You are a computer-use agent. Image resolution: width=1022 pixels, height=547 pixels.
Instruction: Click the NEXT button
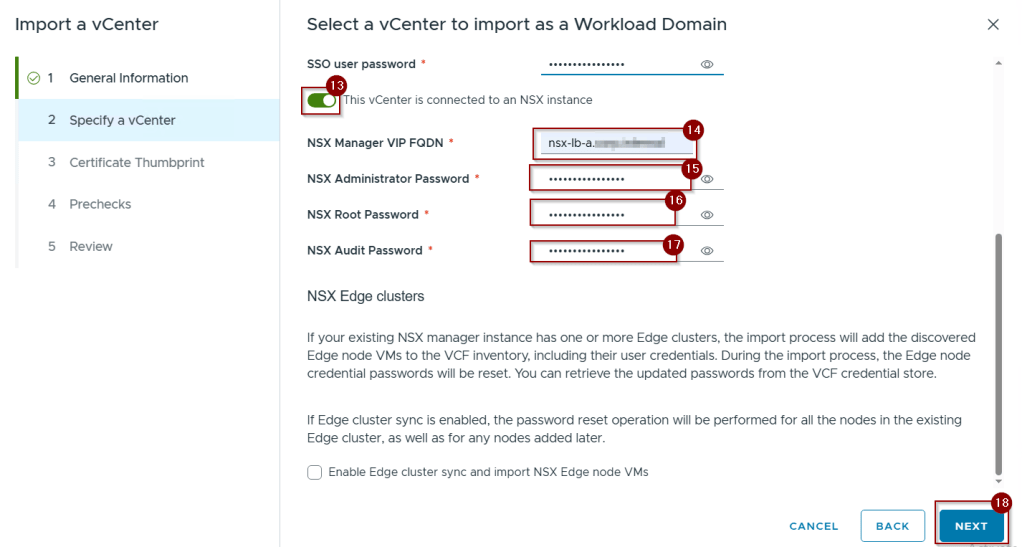970,526
